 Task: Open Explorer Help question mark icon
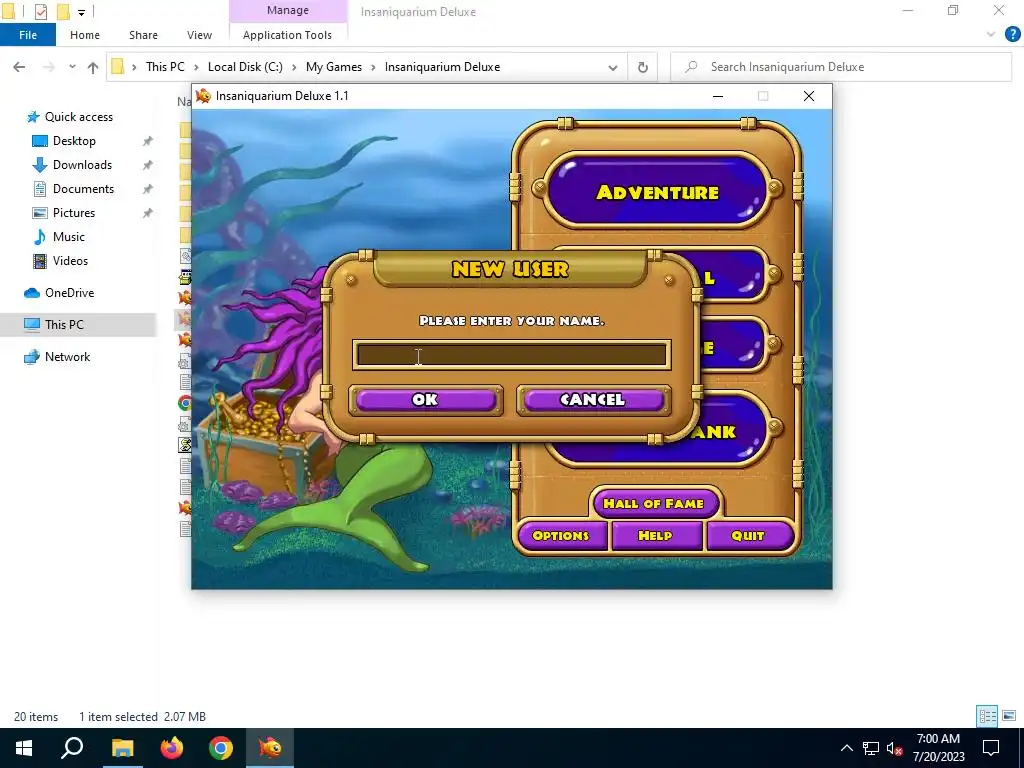point(1012,35)
